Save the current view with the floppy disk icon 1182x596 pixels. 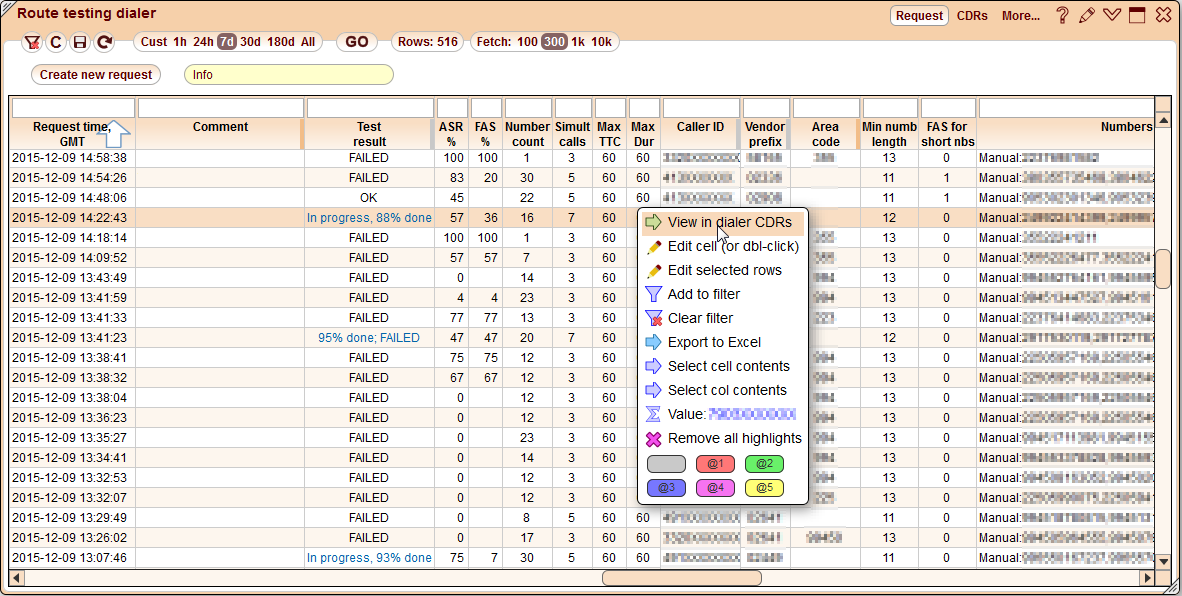[82, 42]
